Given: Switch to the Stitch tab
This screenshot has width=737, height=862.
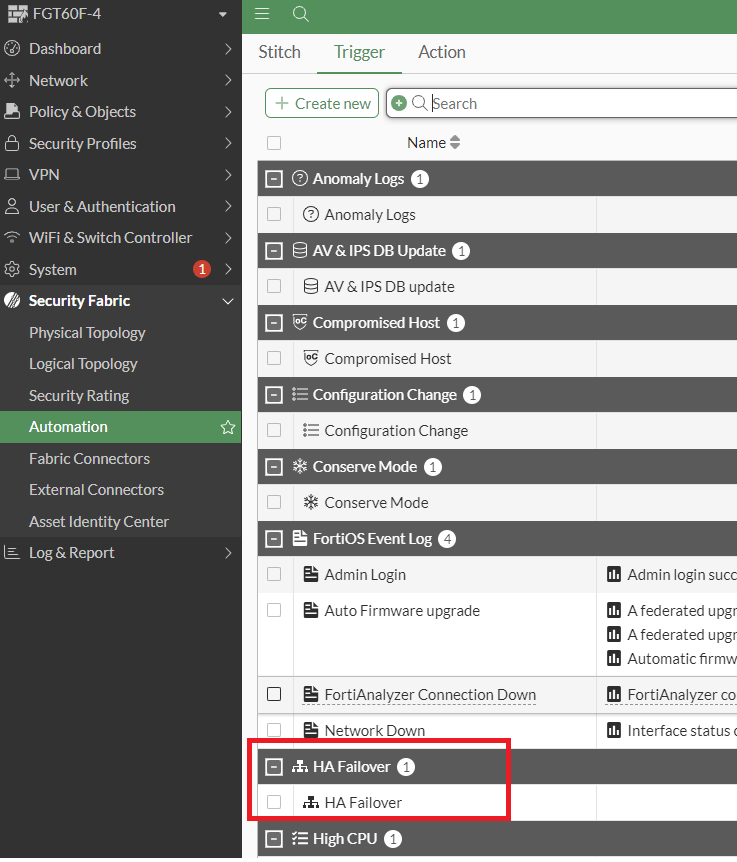Looking at the screenshot, I should (279, 52).
